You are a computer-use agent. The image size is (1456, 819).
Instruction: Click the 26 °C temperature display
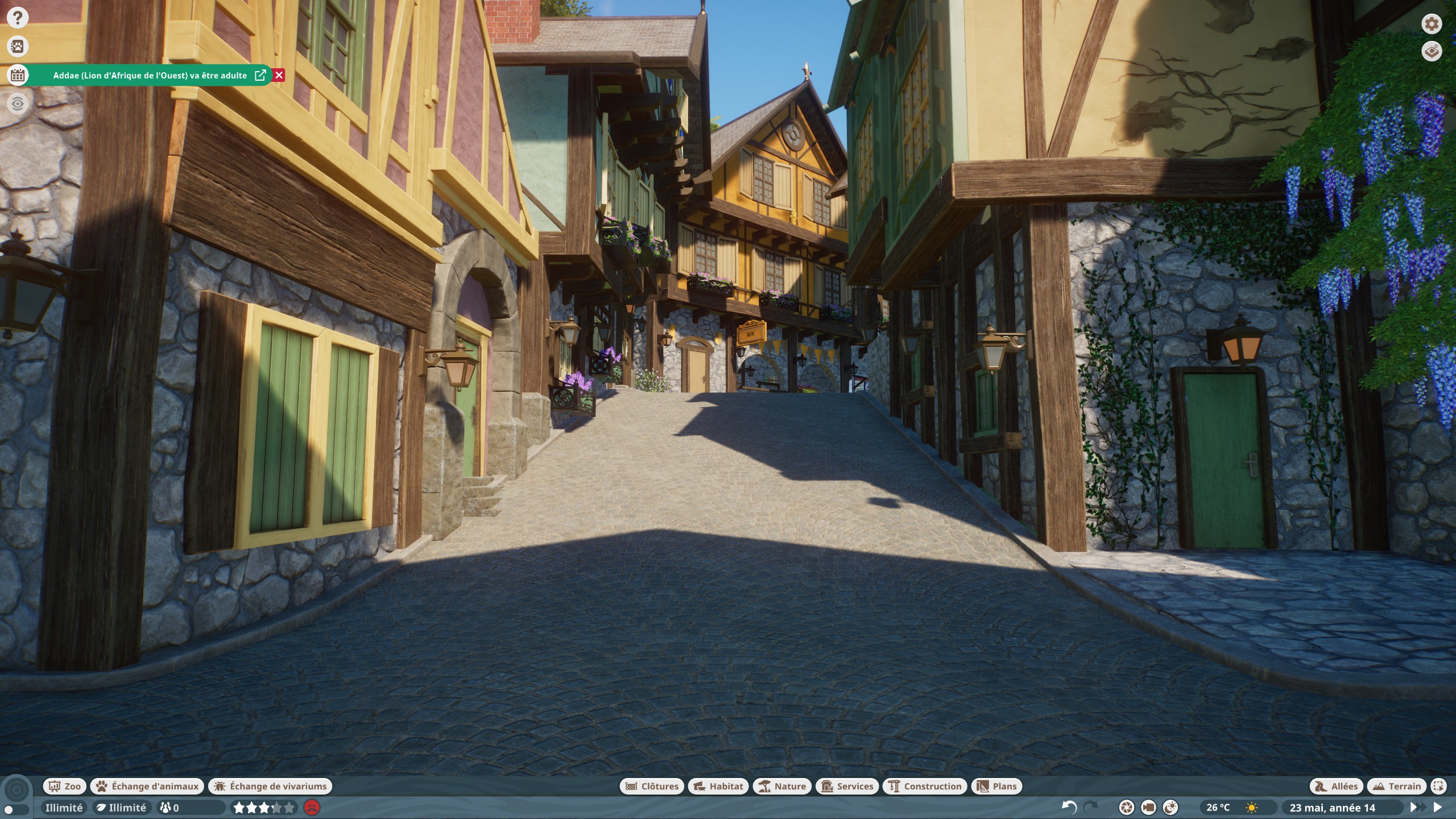tap(1218, 807)
